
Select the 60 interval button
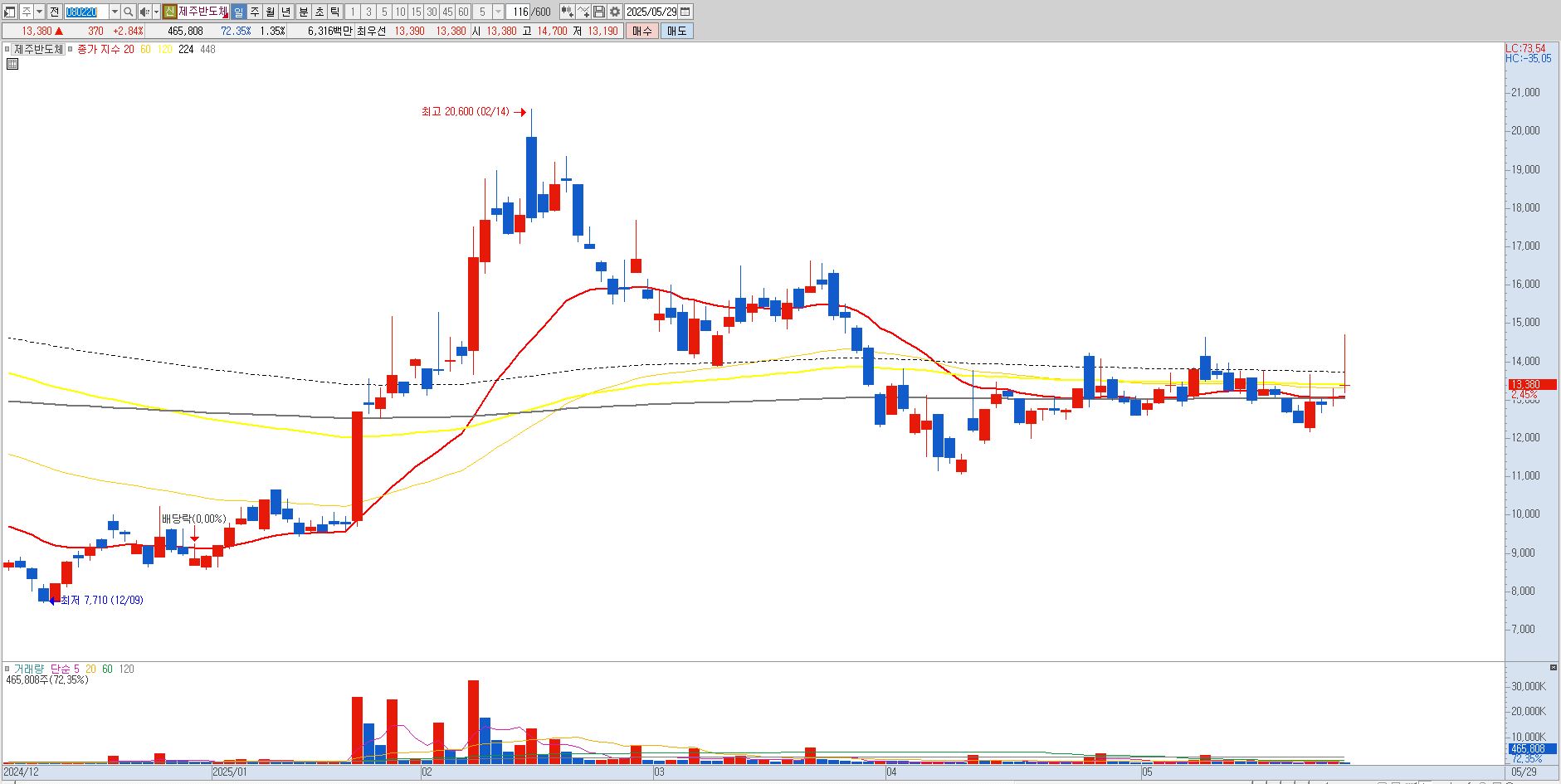pos(463,12)
